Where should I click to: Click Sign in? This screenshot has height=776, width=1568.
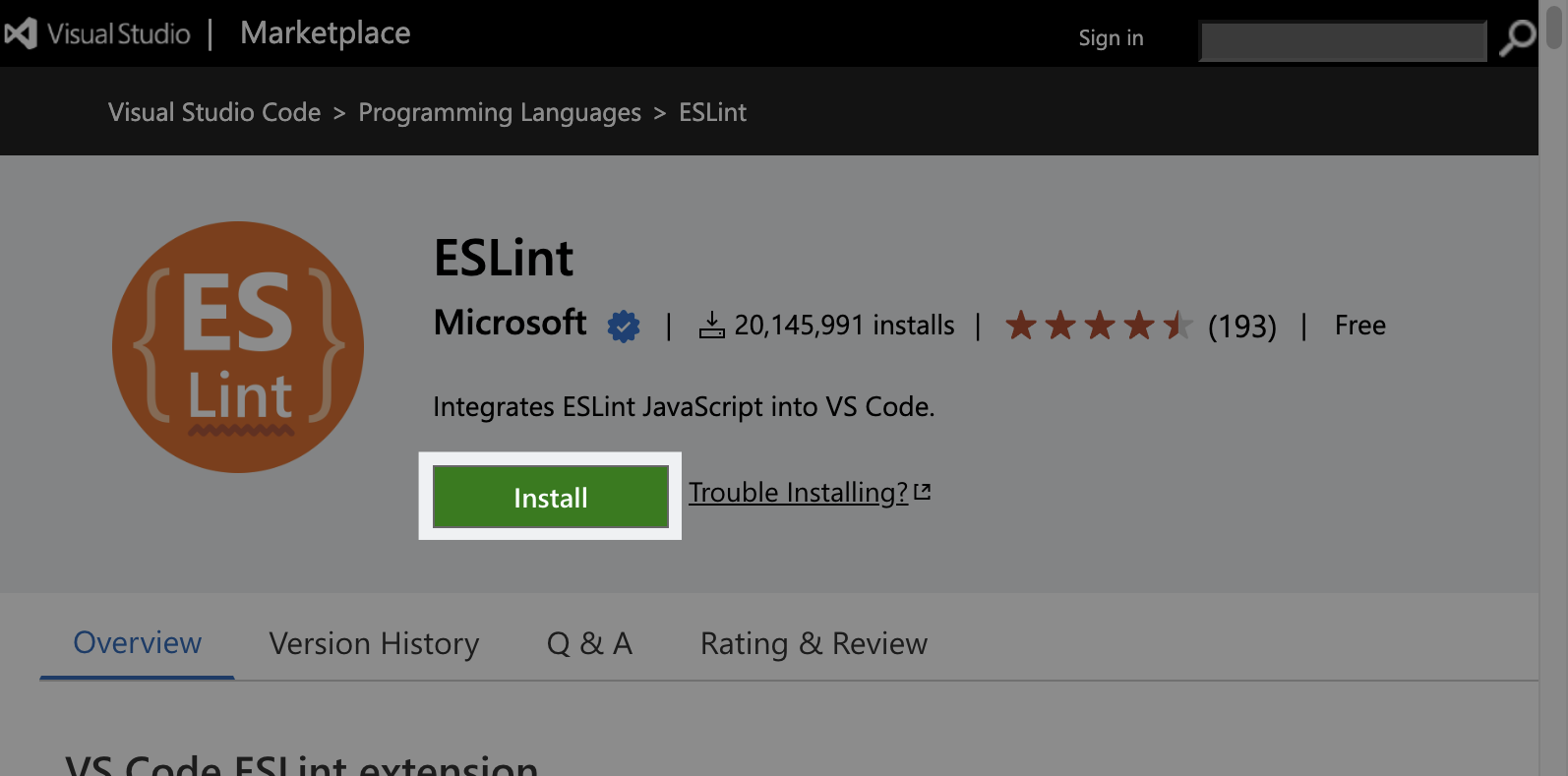[x=1111, y=38]
